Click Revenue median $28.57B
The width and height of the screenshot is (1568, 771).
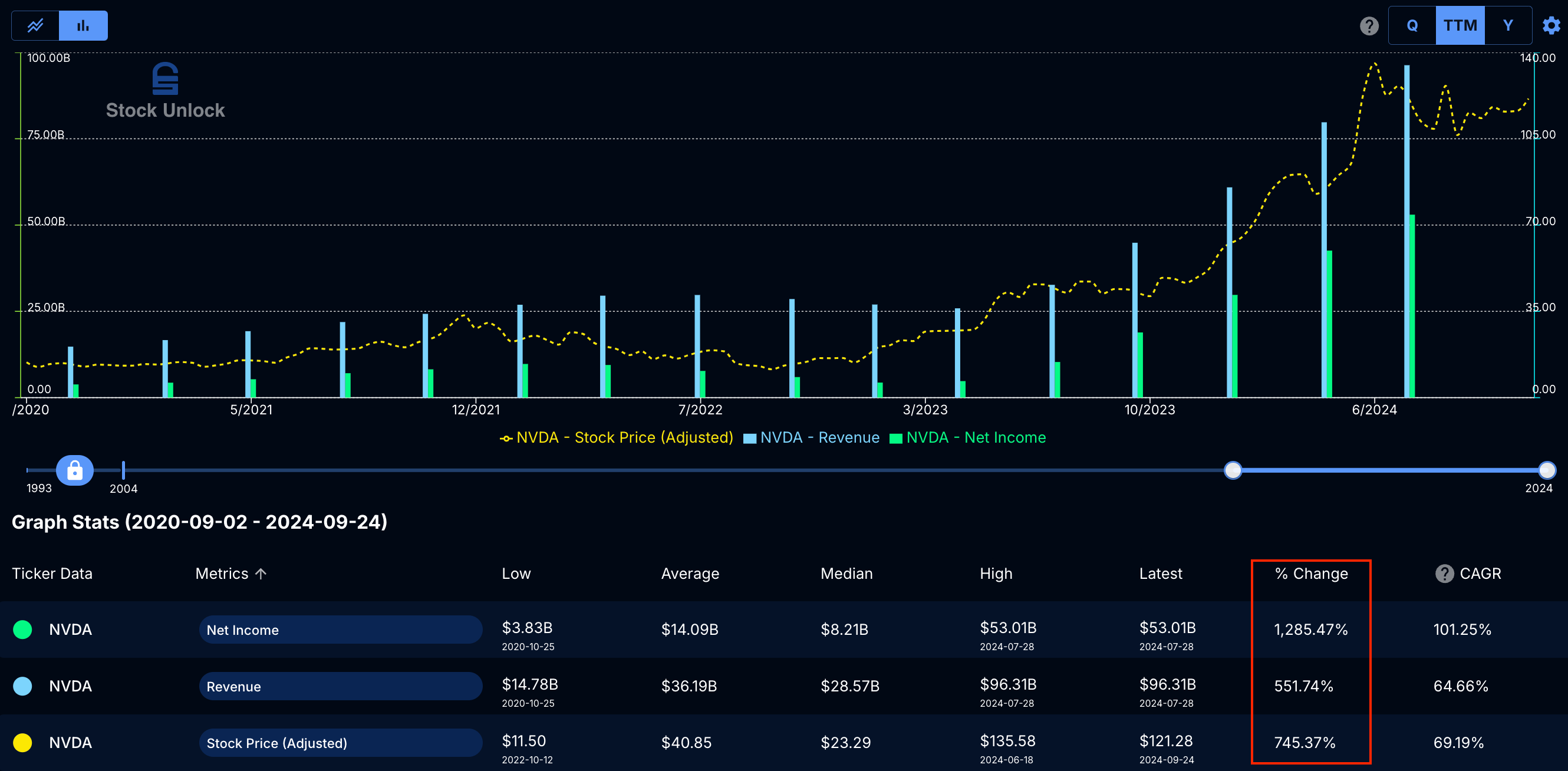[x=850, y=686]
